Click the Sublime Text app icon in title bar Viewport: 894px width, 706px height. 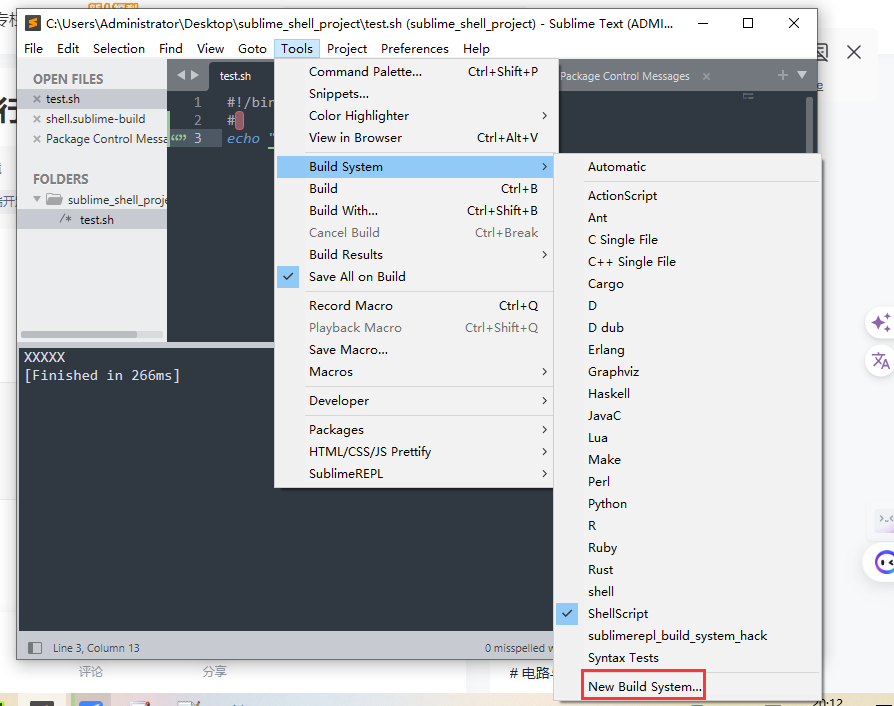33,23
